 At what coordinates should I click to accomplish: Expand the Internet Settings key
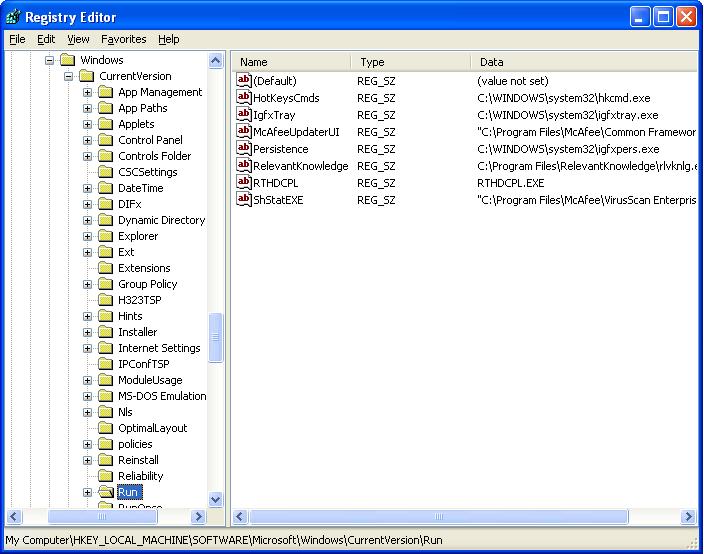click(88, 348)
